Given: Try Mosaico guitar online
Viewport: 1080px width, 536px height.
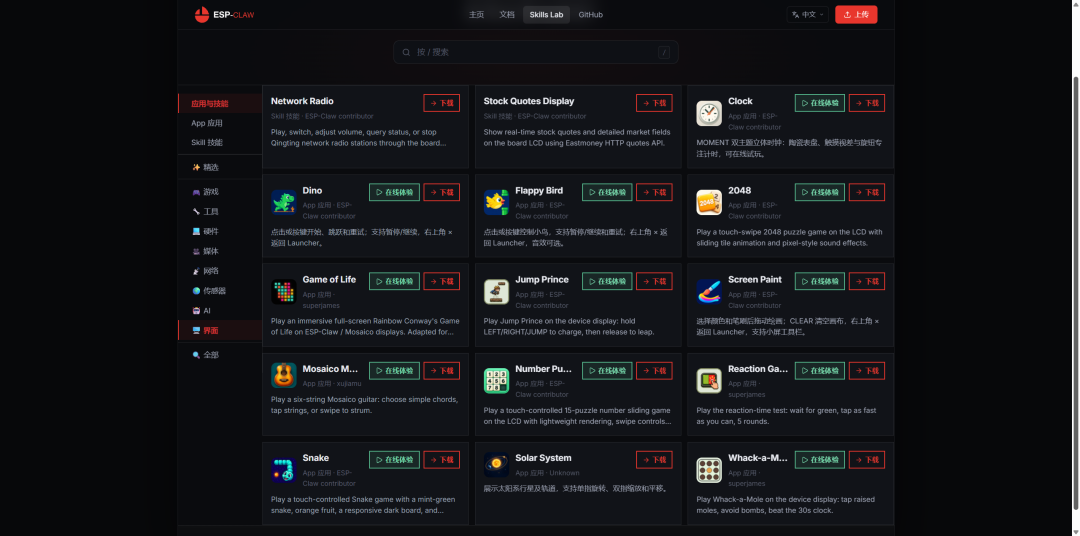Looking at the screenshot, I should point(394,371).
